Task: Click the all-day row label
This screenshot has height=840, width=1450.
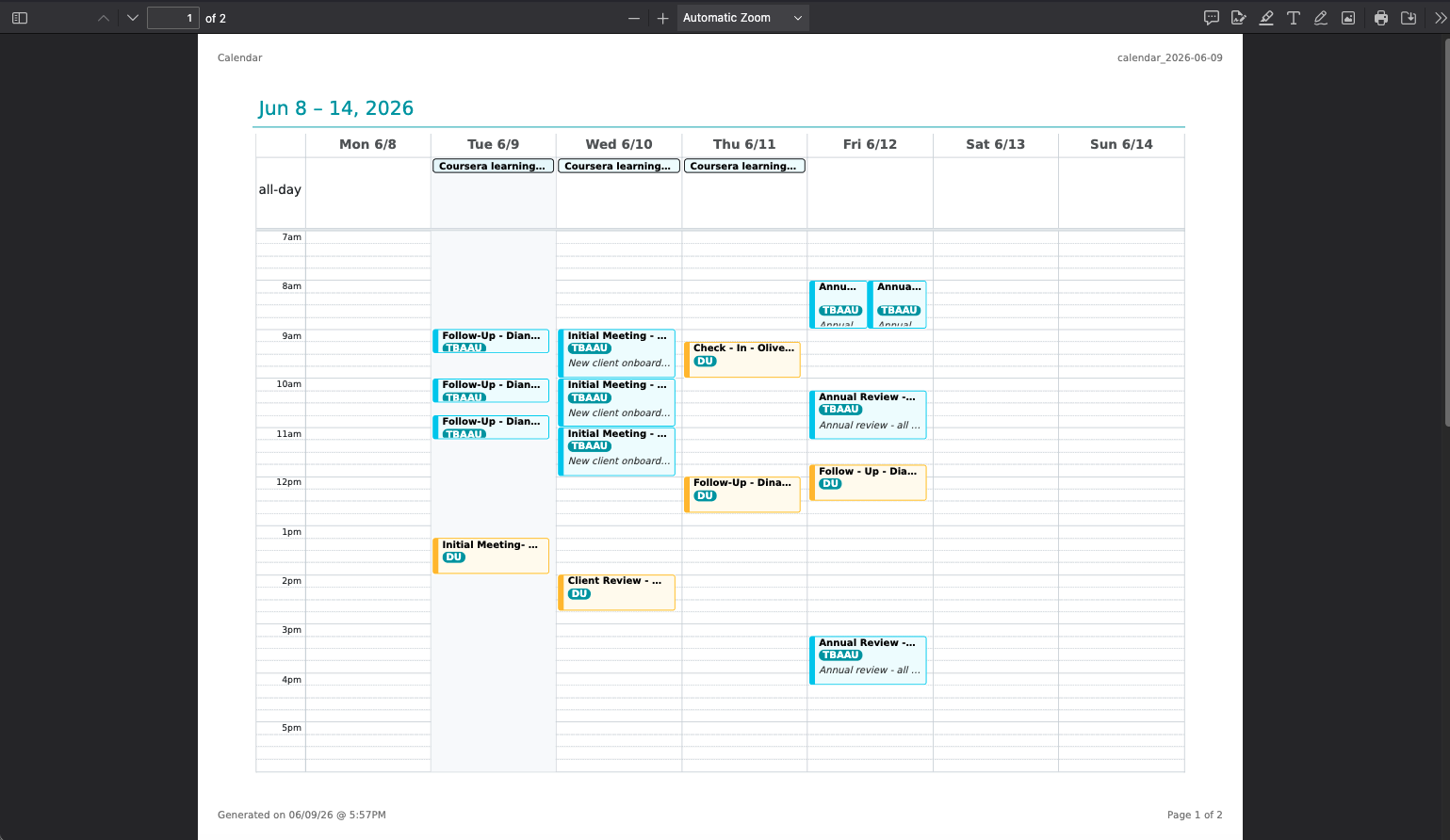Action: pos(280,189)
